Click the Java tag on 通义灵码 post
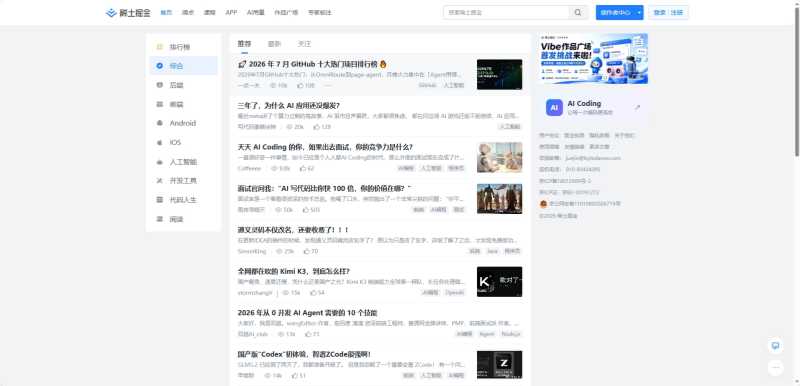800x386 pixels. 492,251
